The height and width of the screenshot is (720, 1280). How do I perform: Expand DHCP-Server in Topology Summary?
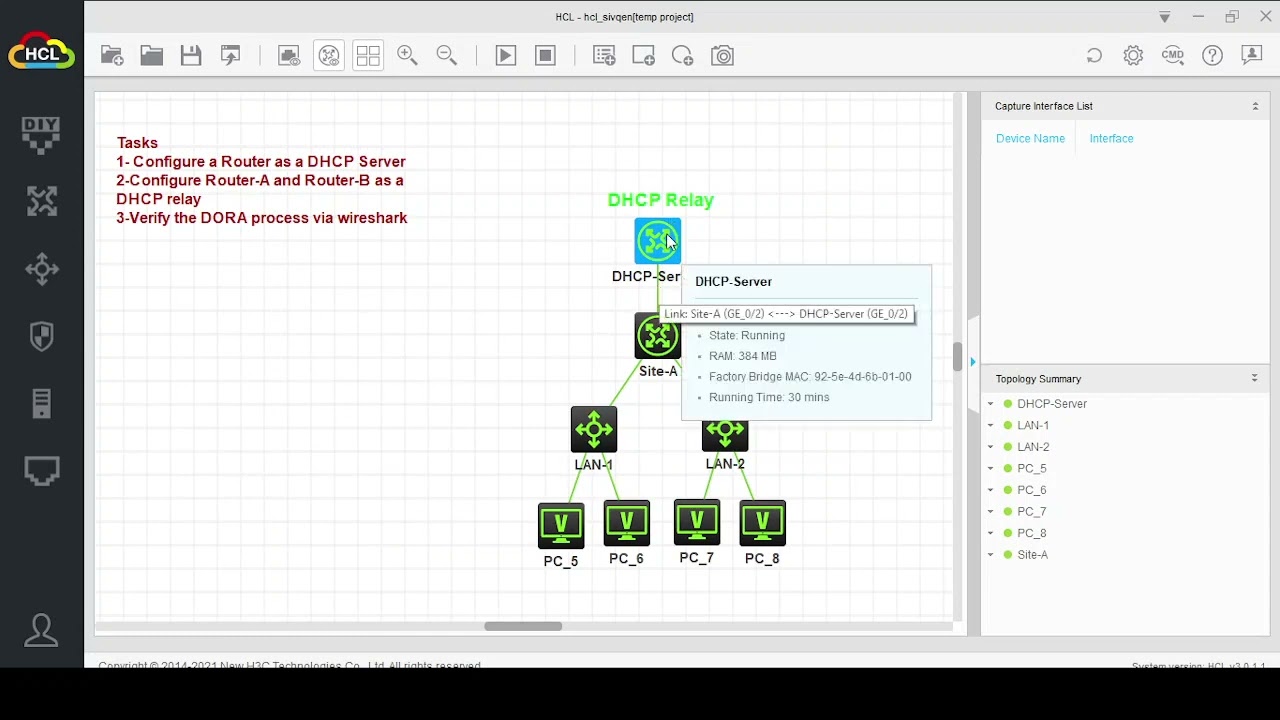991,404
